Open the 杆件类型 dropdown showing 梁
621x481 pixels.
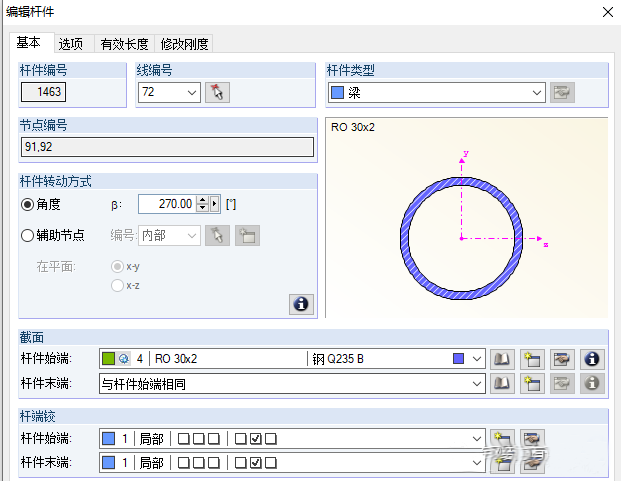pyautogui.click(x=537, y=93)
